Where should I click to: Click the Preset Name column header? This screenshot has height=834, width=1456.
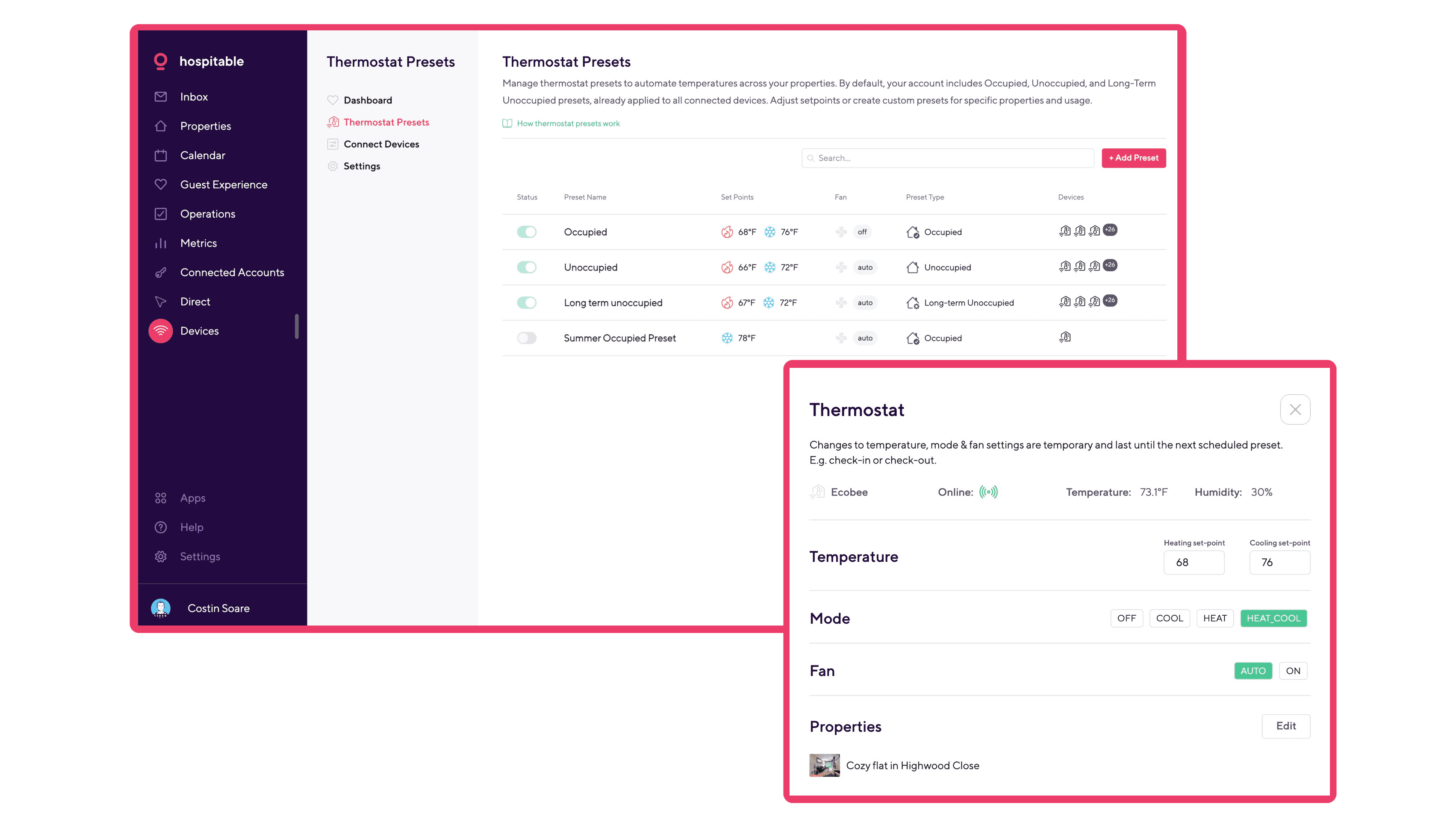point(584,197)
